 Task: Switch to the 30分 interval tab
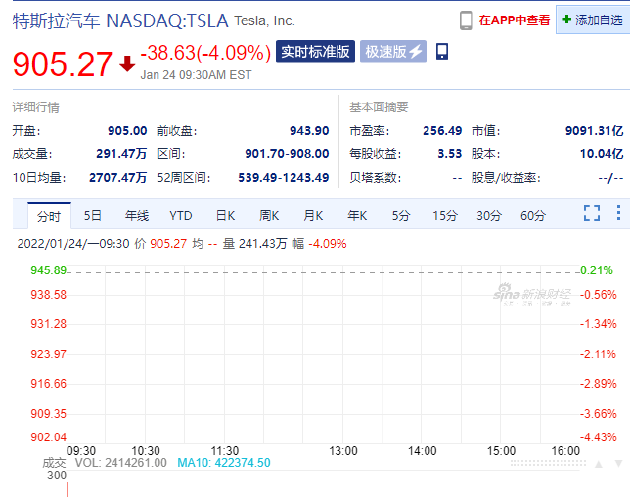point(489,216)
